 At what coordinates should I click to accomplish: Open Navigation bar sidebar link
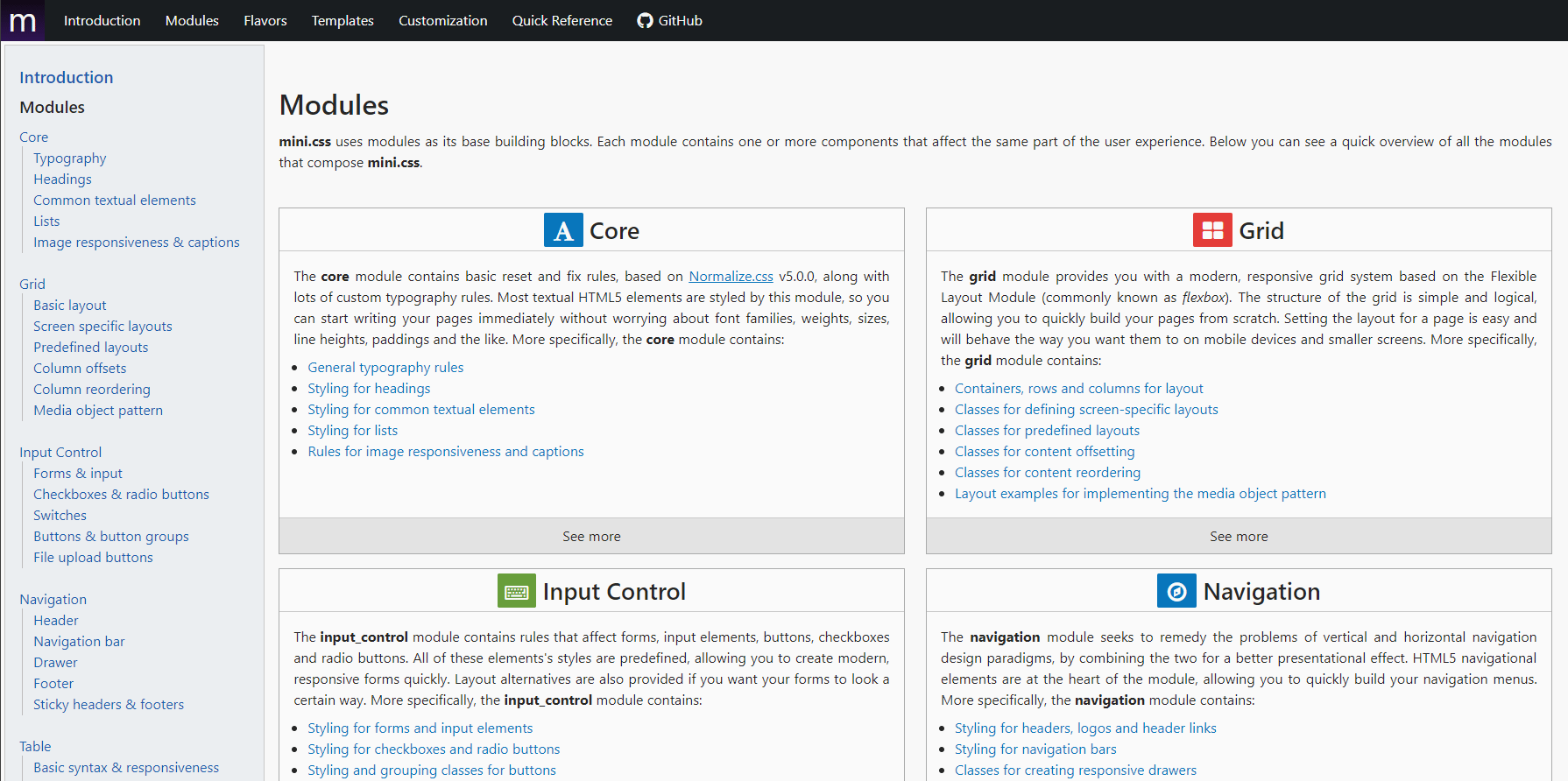[x=79, y=642]
